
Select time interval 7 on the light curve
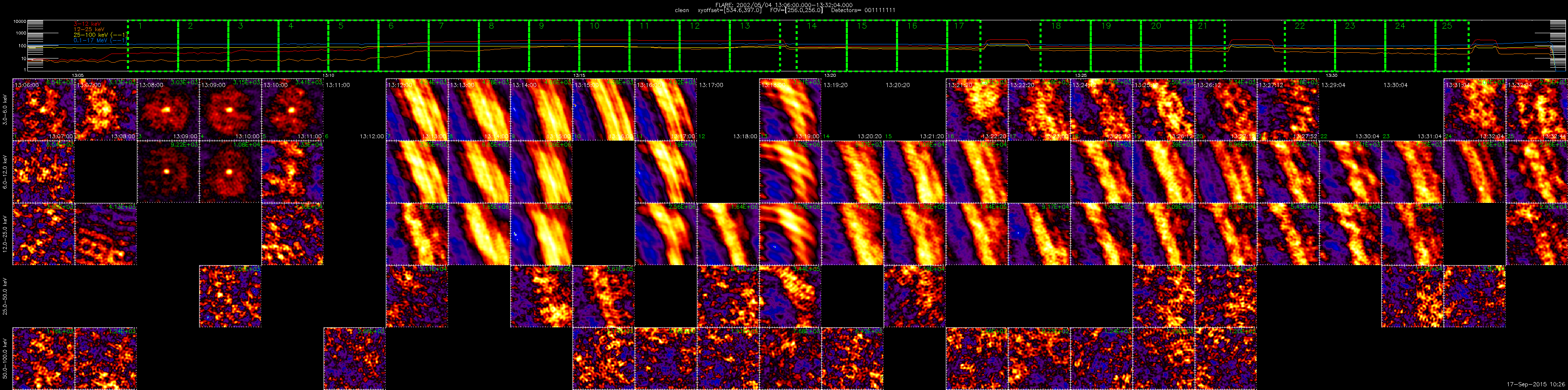click(453, 46)
